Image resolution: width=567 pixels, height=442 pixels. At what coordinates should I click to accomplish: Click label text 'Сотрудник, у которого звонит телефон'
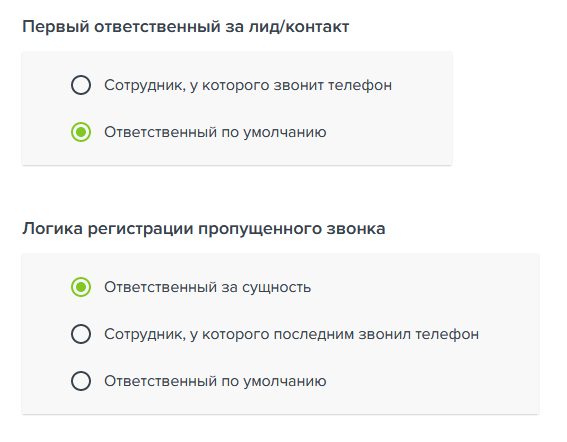click(248, 86)
